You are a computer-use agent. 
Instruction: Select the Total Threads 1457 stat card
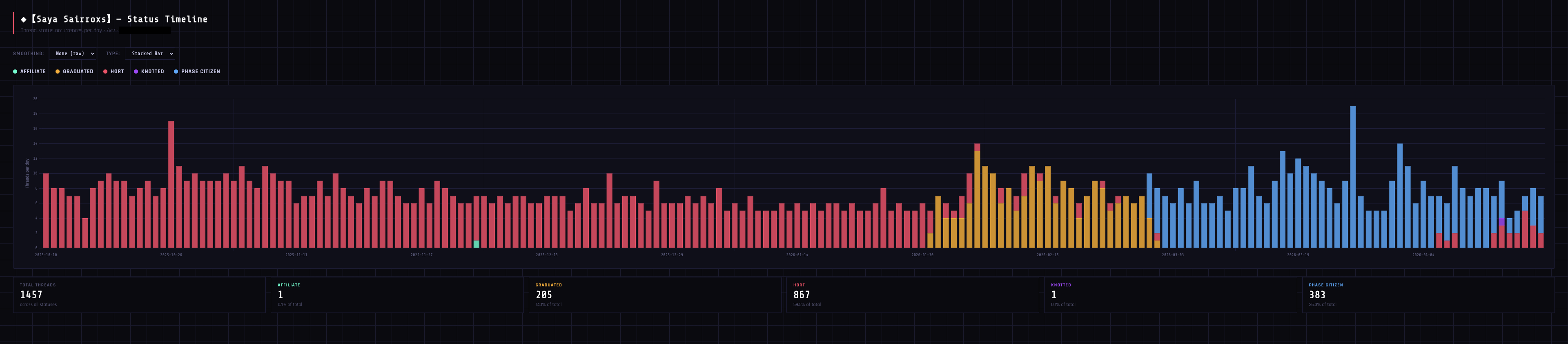[x=139, y=295]
